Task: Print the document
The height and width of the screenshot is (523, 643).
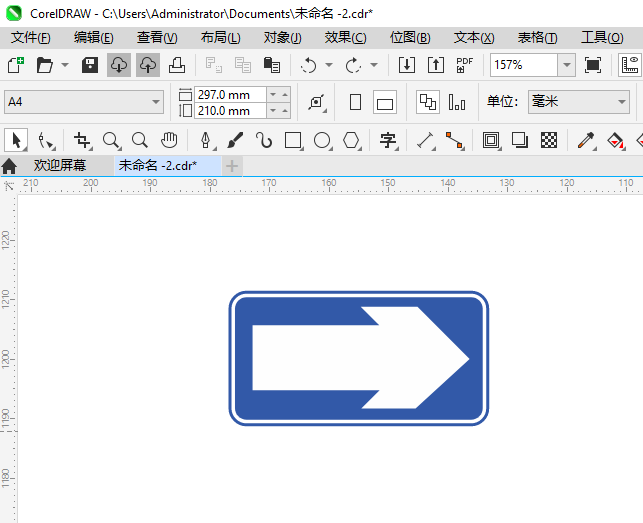Action: [177, 65]
